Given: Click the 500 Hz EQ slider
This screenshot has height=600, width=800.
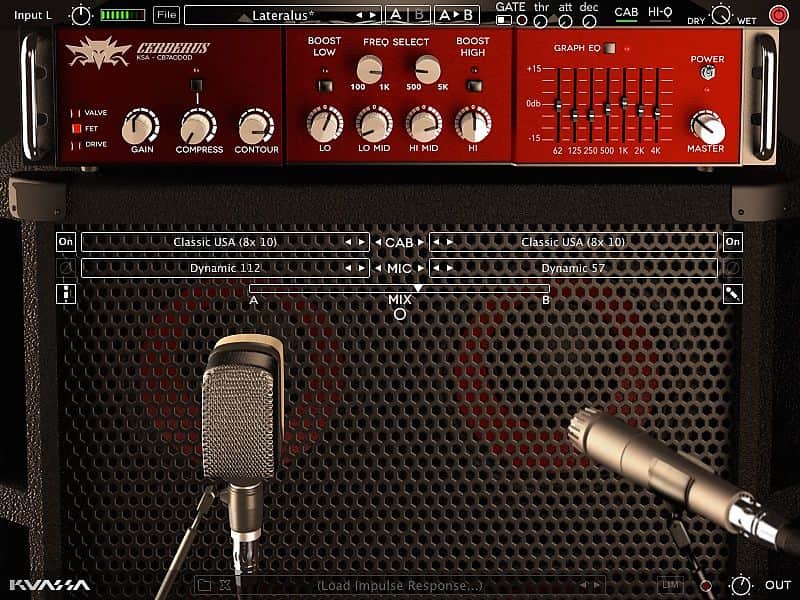Looking at the screenshot, I should [x=607, y=108].
